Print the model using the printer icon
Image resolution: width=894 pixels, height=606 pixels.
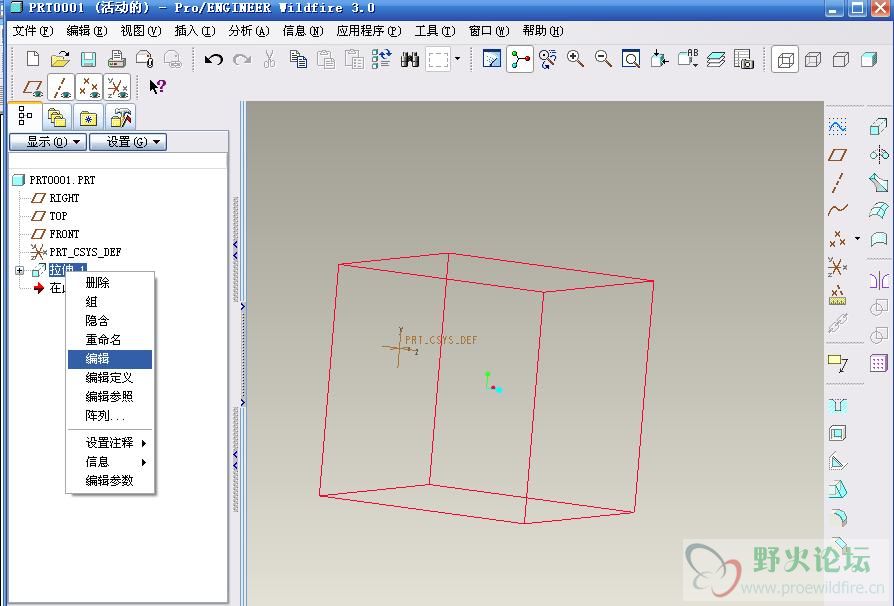pyautogui.click(x=116, y=59)
